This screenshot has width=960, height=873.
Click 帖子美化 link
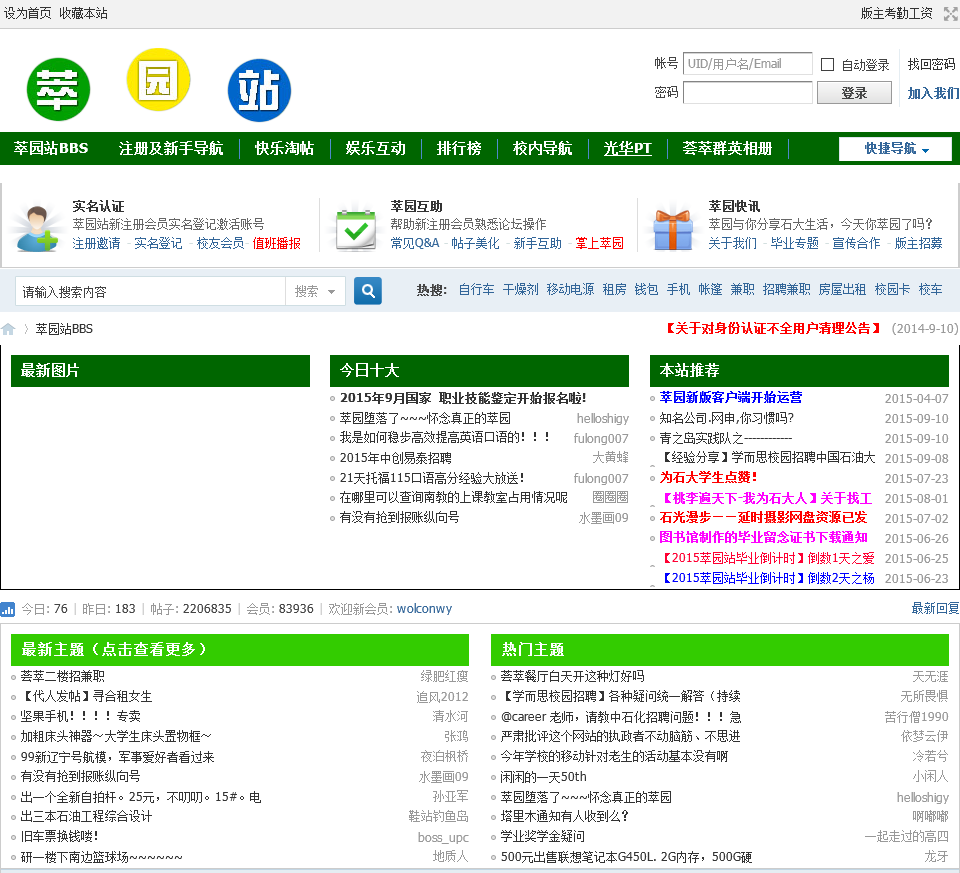475,243
